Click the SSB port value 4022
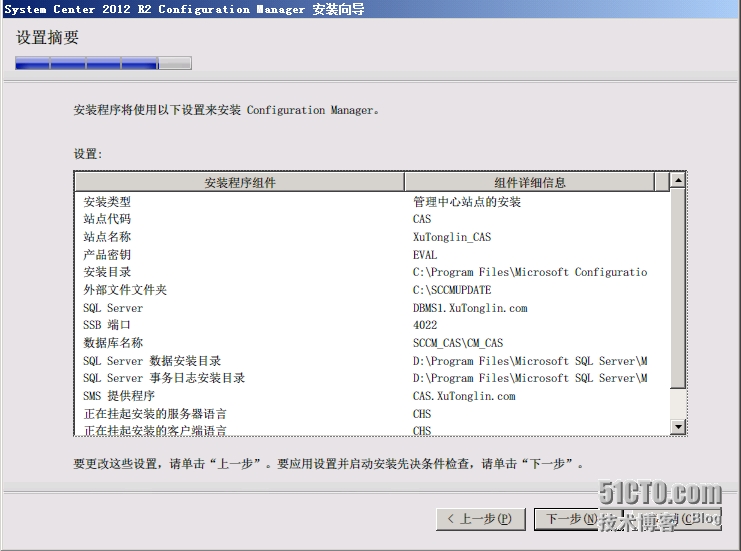Screen dimensions: 741x551 [x=425, y=325]
